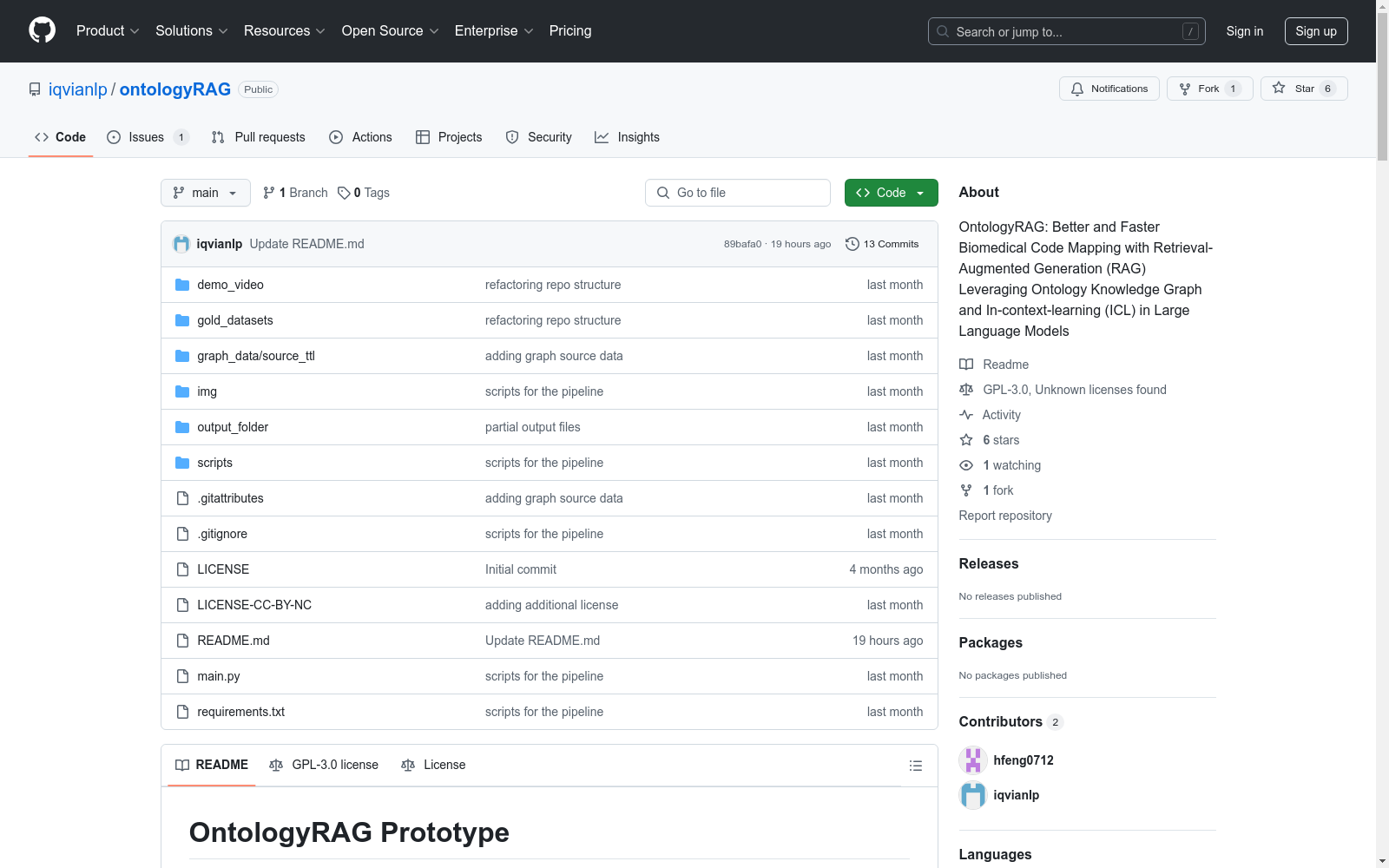This screenshot has height=868, width=1389.
Task: Click the README.md file icon
Action: [x=182, y=641]
